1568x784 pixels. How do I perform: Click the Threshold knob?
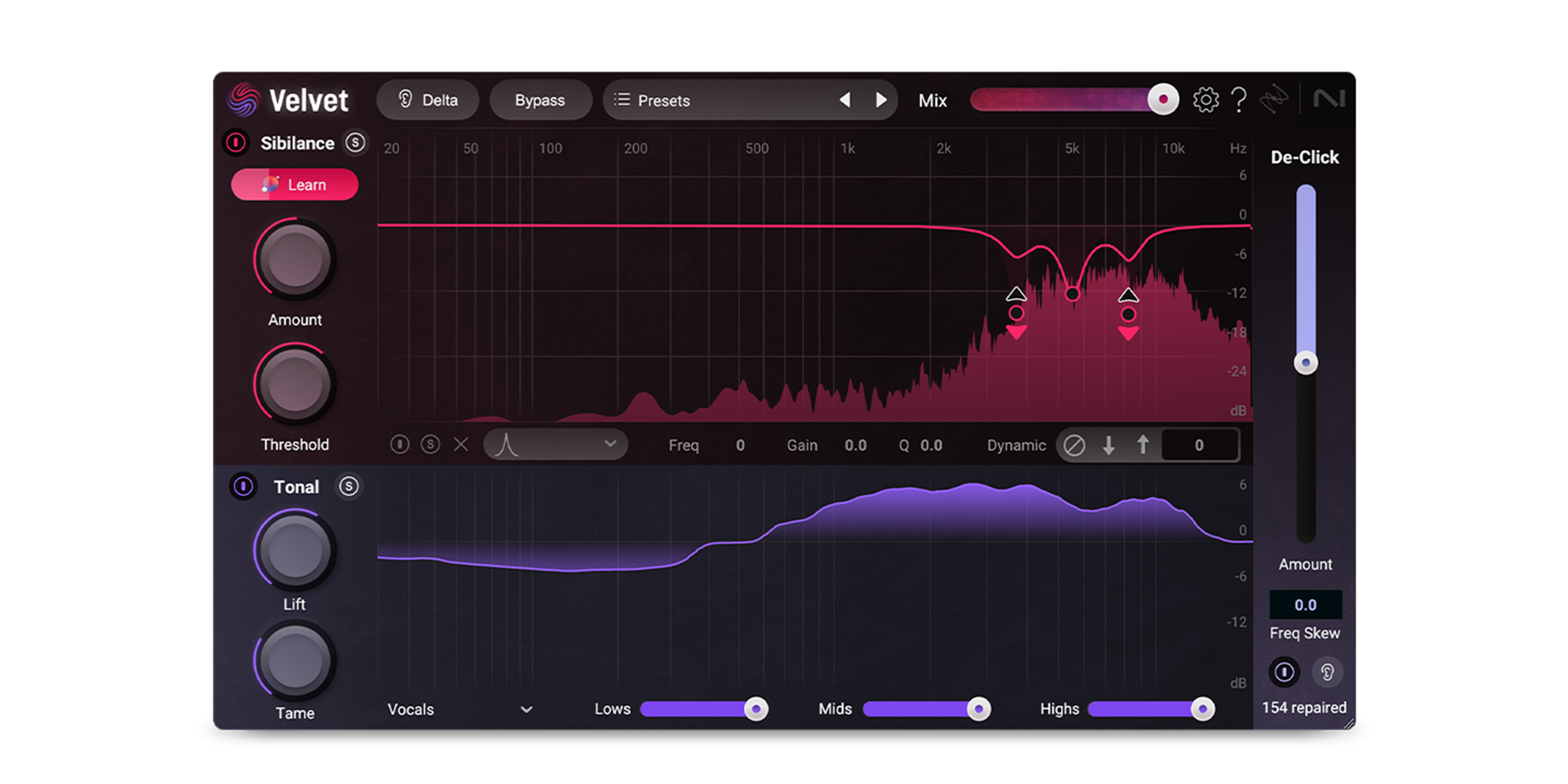click(295, 385)
